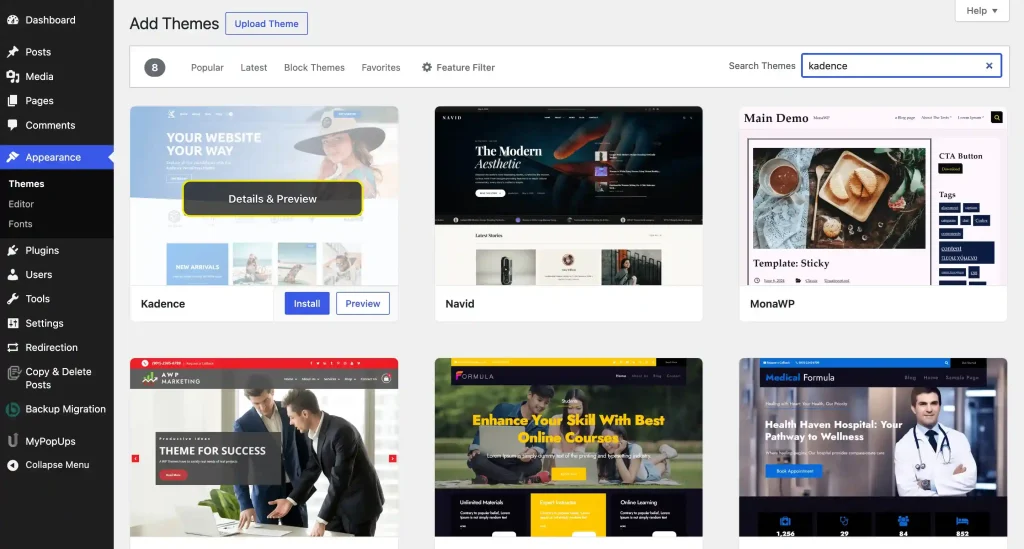This screenshot has height=549, width=1024.
Task: Open the Fonts submenu item
Action: [x=20, y=223]
